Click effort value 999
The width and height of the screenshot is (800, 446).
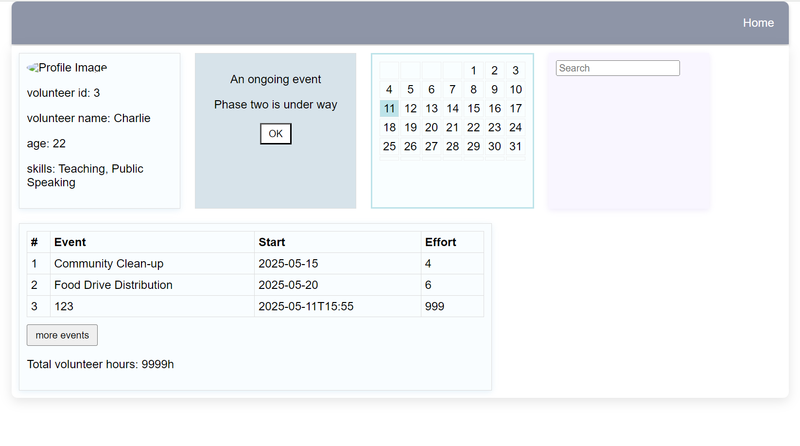tap(452, 306)
